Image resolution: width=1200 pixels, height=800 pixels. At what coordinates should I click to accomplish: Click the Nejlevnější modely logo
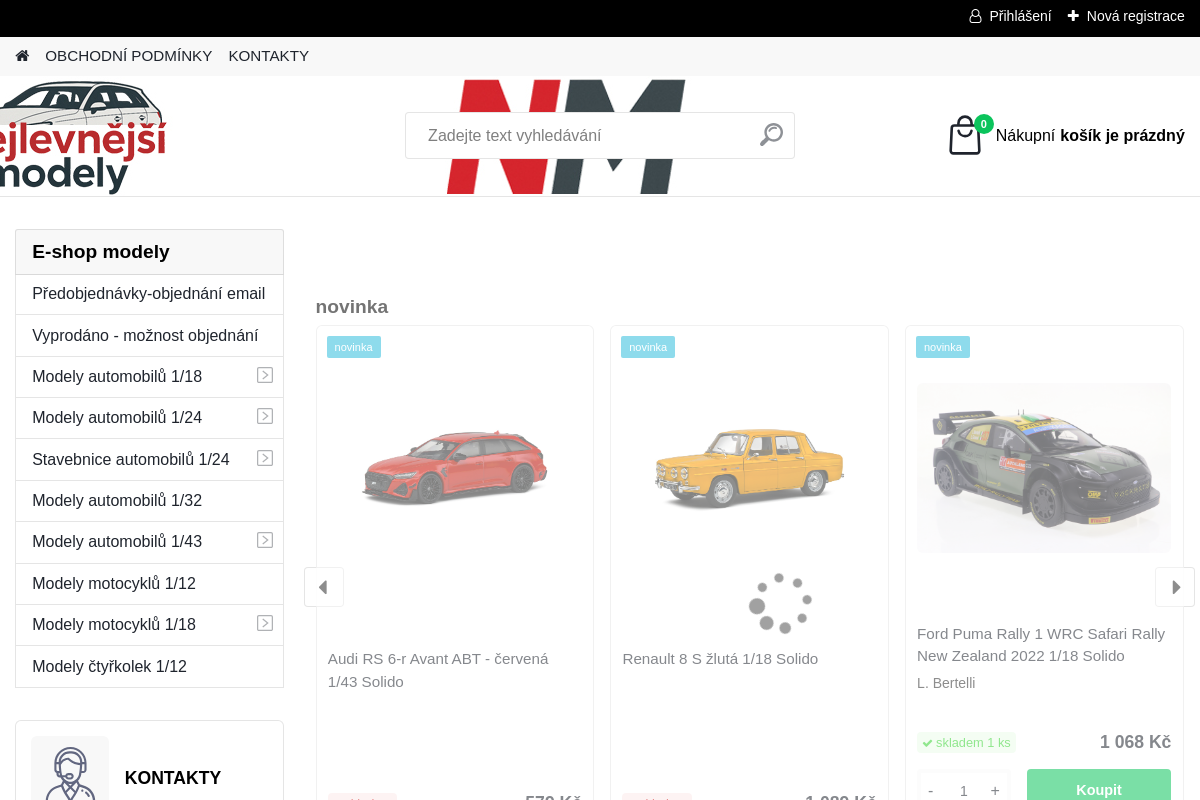click(83, 138)
